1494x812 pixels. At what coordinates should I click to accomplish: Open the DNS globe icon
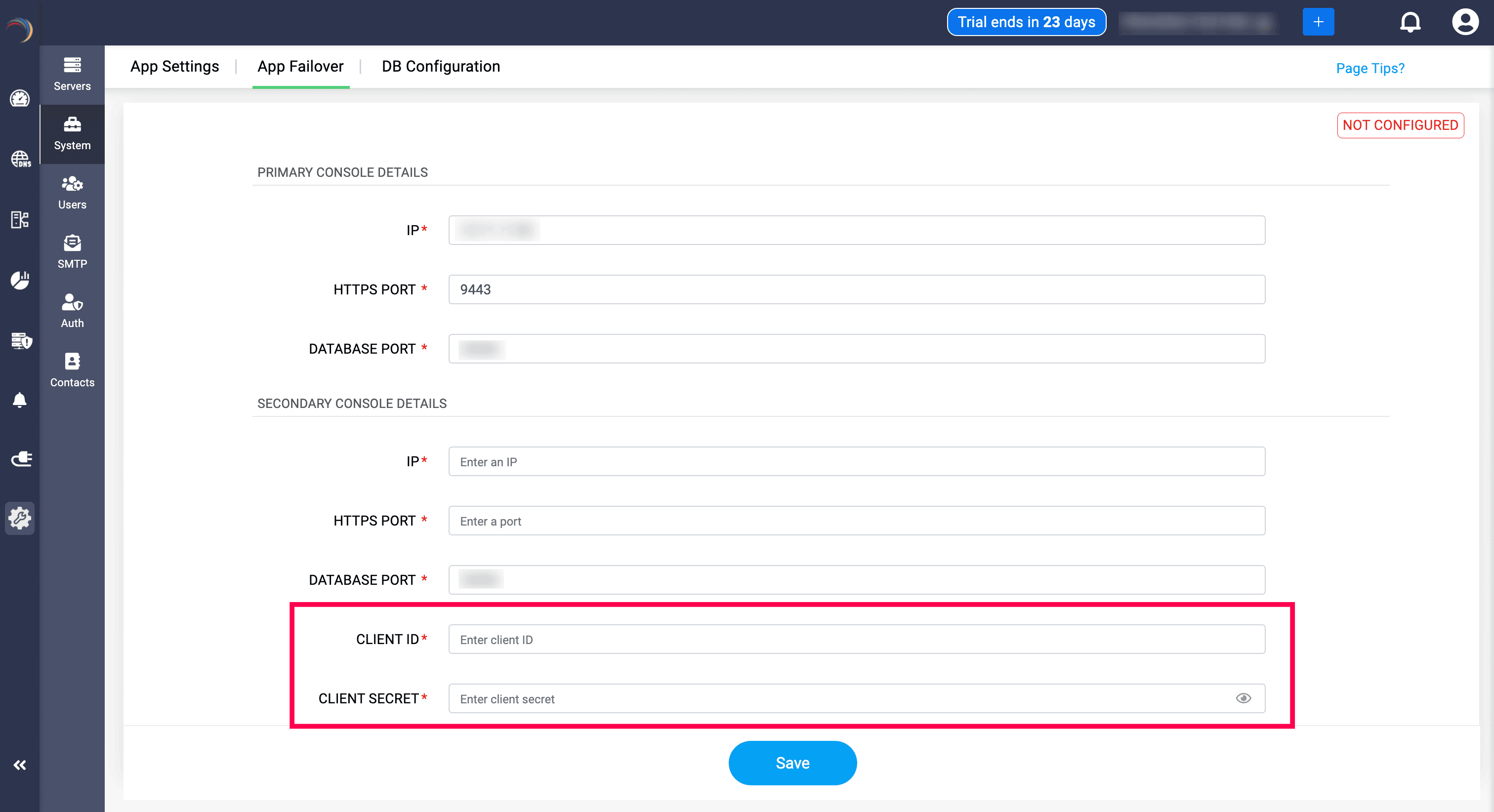tap(20, 159)
